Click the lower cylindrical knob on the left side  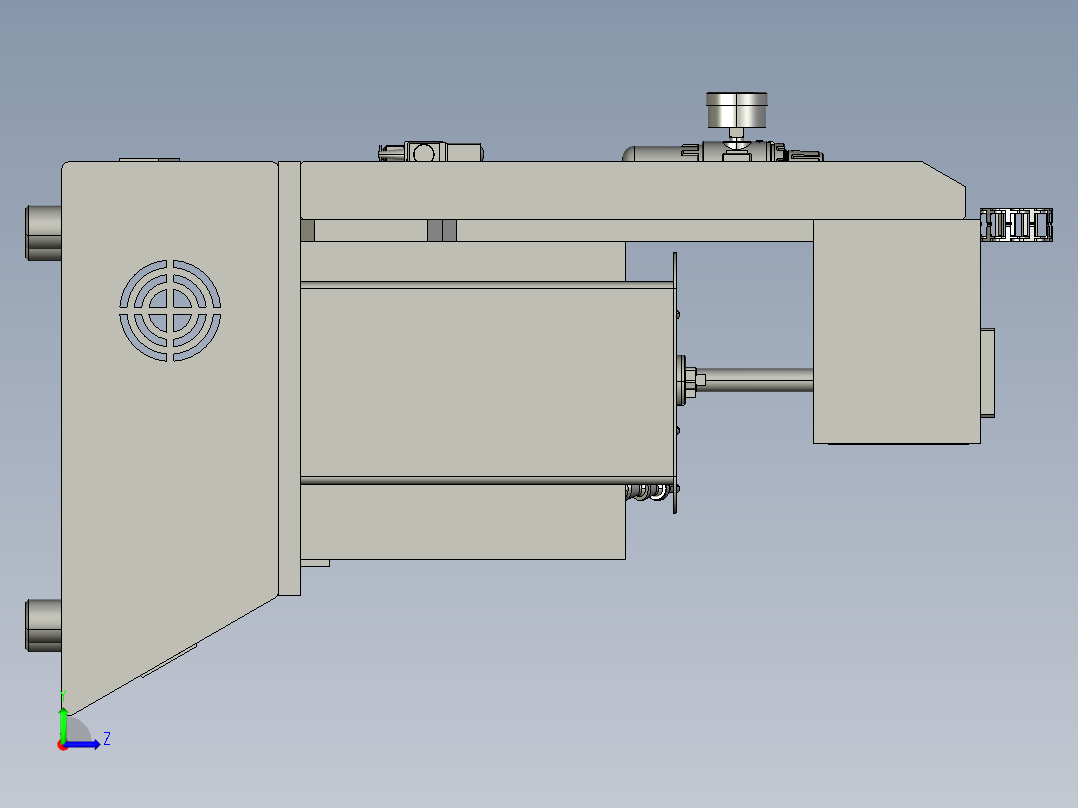pos(43,625)
